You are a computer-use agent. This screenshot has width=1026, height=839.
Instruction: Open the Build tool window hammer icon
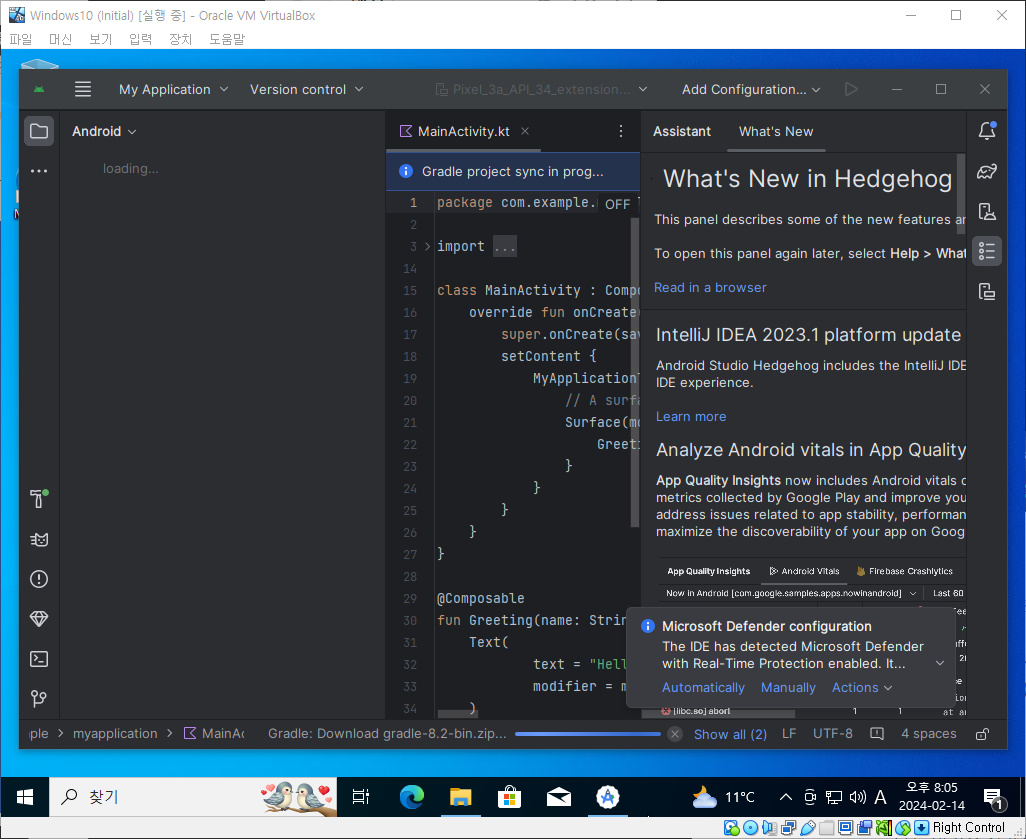[x=39, y=499]
